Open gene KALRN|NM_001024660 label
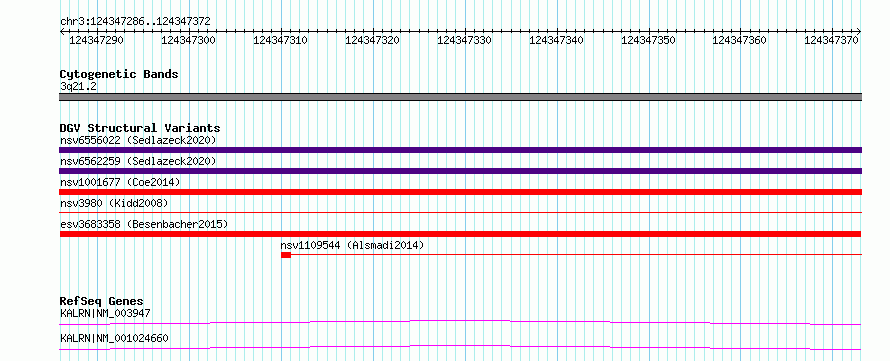Screen dimensions: 890x361 pyautogui.click(x=114, y=339)
